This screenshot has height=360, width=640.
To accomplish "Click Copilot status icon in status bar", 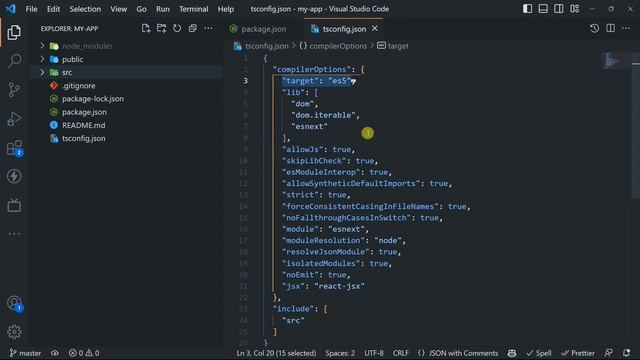I will point(512,353).
